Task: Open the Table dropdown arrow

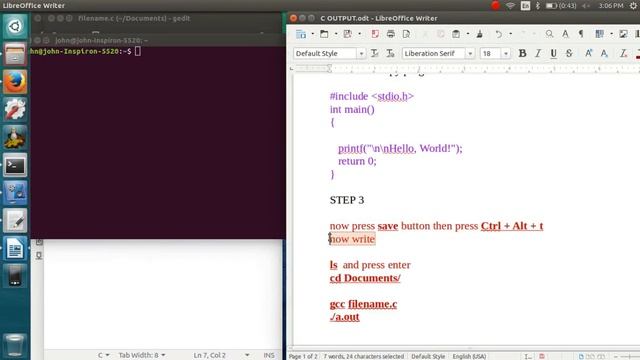Action: tap(611, 34)
